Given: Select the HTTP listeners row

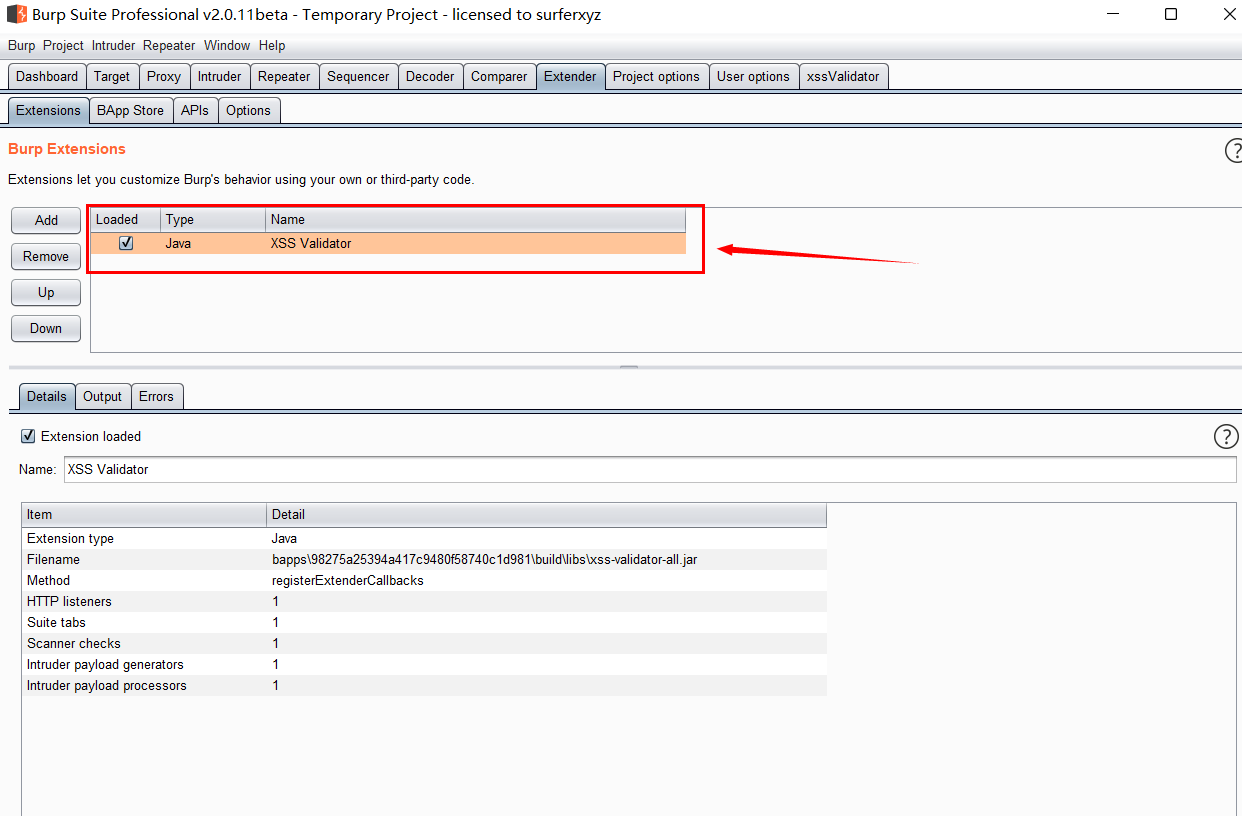Looking at the screenshot, I should 424,602.
